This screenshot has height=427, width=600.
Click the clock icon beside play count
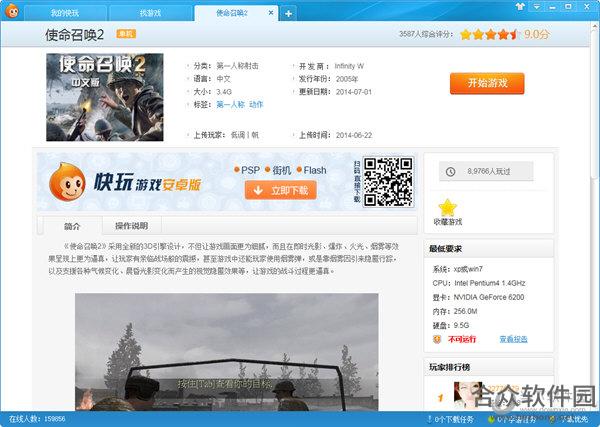[450, 172]
